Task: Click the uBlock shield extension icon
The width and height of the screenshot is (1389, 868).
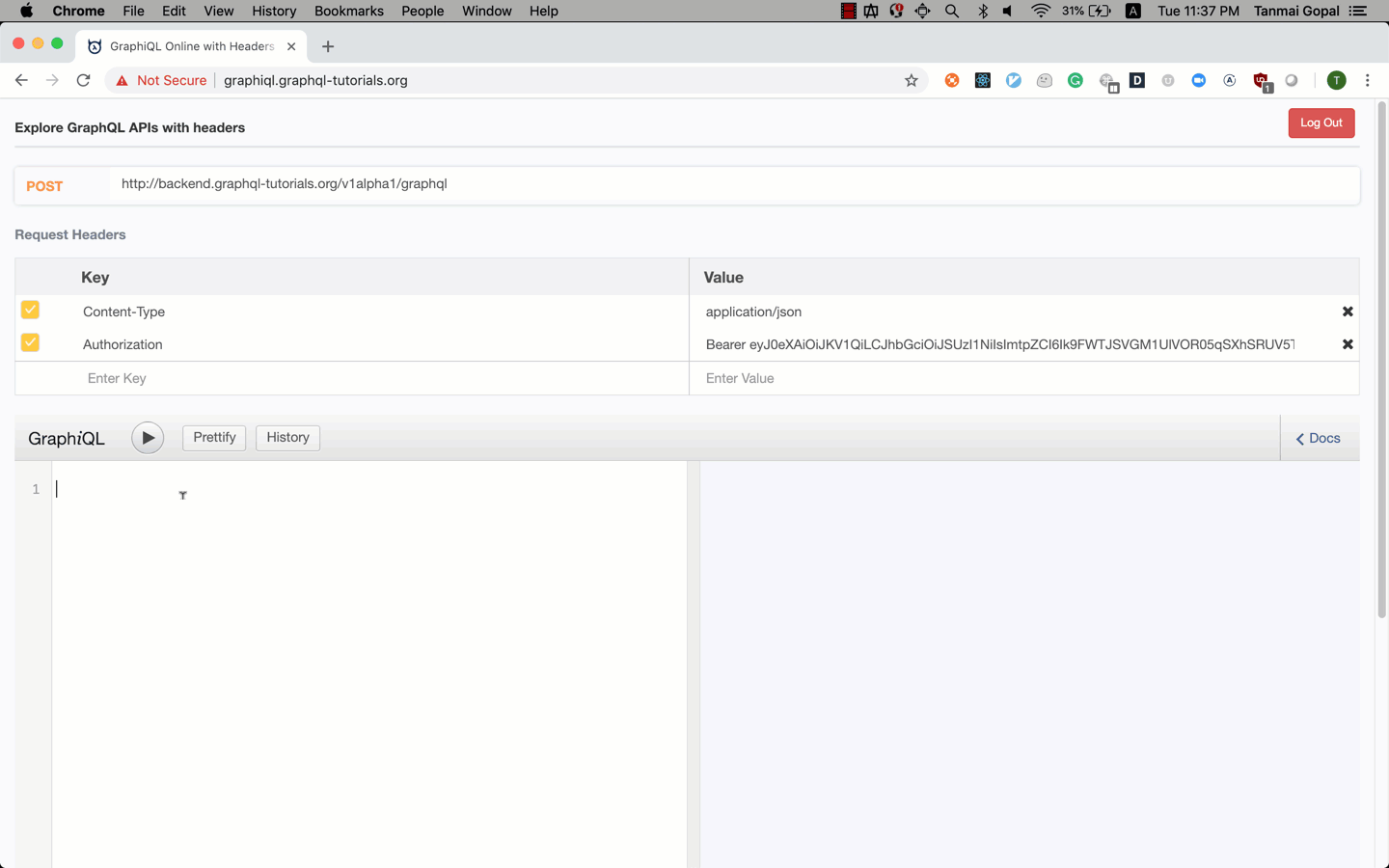Action: 1261,81
